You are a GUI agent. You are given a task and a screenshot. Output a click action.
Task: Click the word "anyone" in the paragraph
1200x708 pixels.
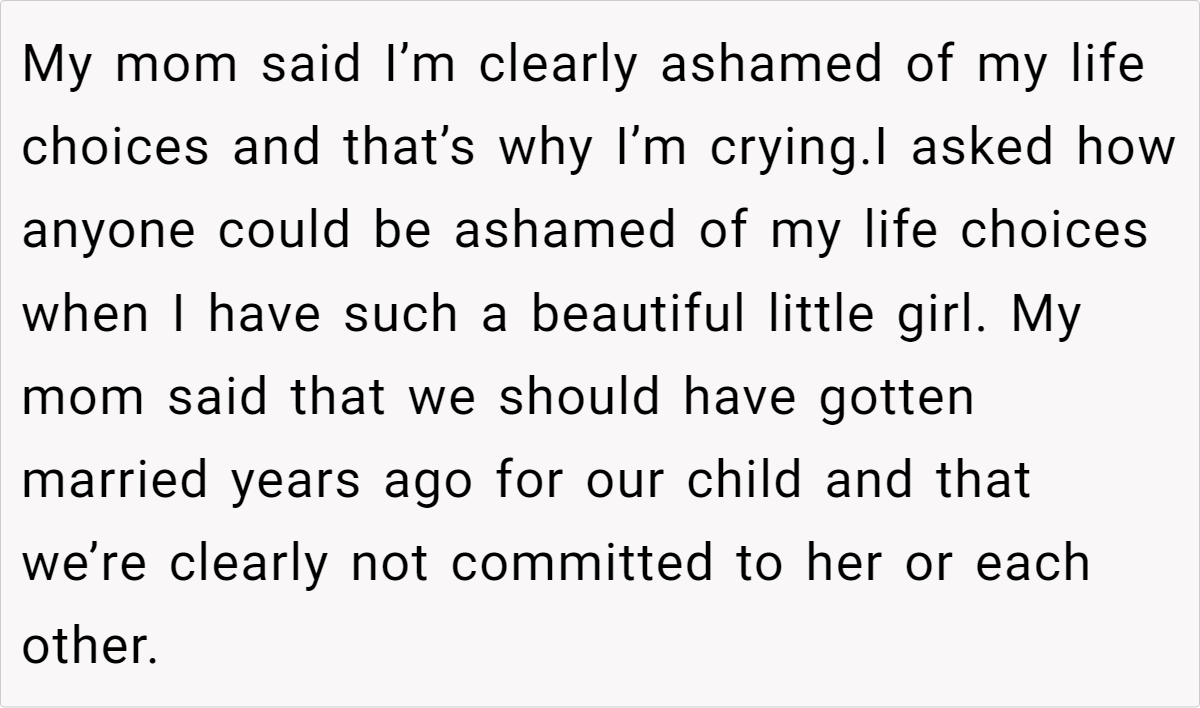point(108,233)
